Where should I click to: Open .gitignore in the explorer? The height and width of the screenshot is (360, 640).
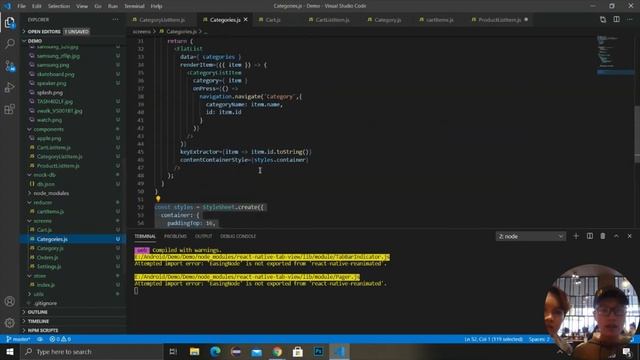click(45, 303)
